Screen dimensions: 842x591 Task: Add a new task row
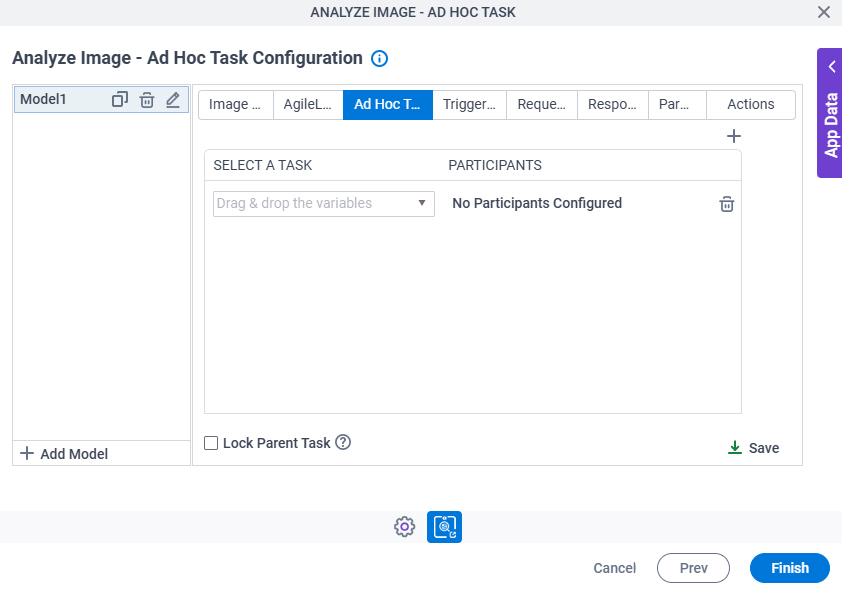(x=734, y=136)
